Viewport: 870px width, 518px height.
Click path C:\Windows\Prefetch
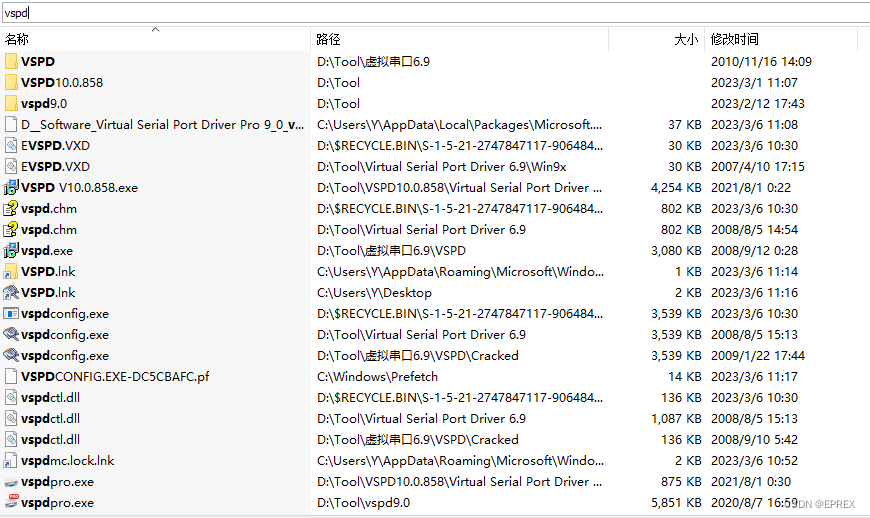[x=377, y=377]
